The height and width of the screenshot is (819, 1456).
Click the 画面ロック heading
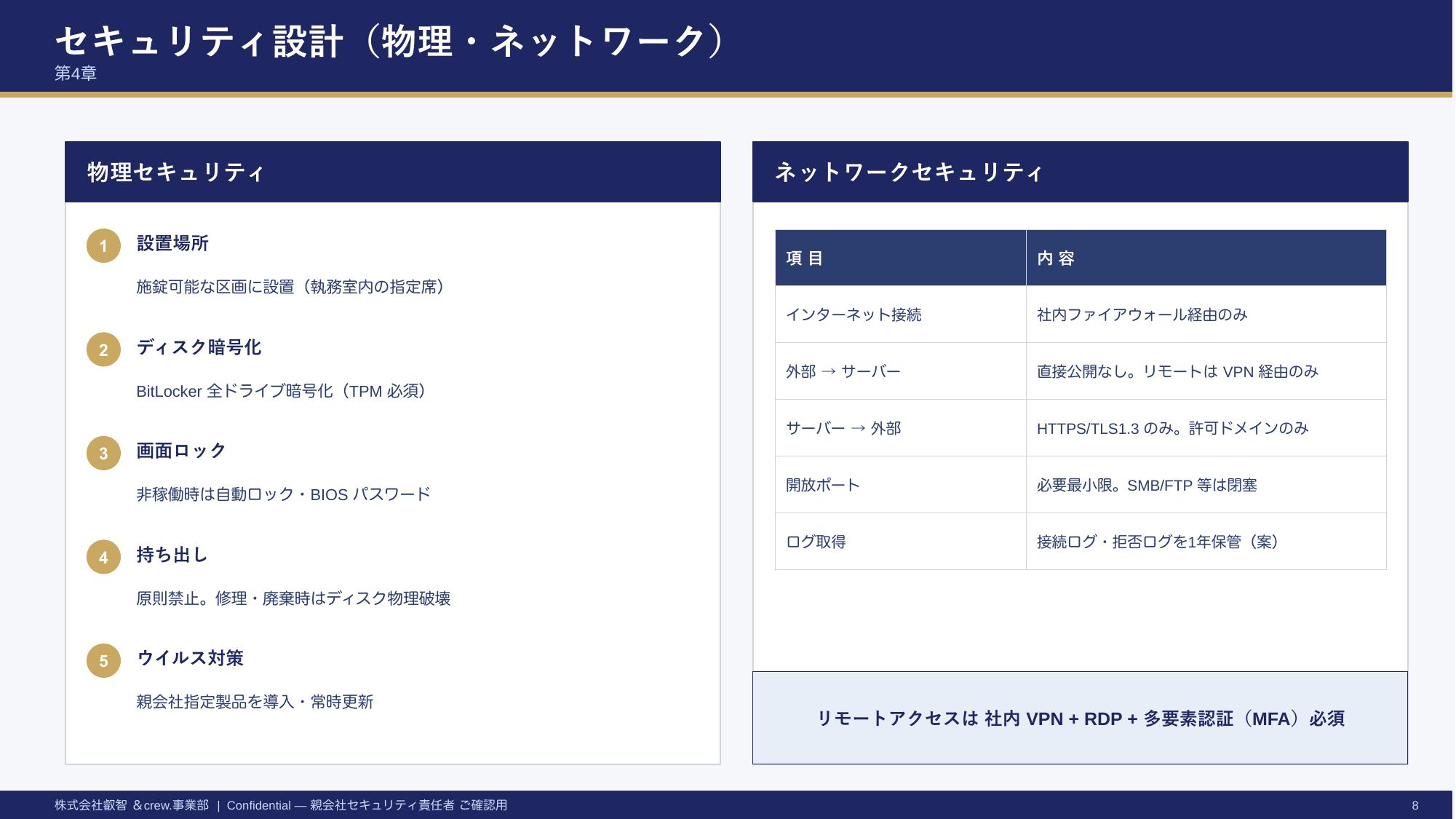click(x=181, y=451)
